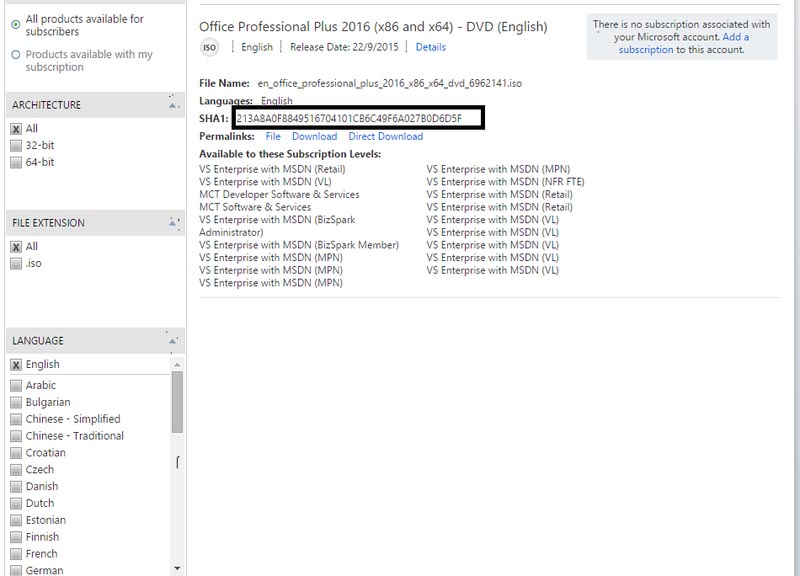Check the Danish language filter
The height and width of the screenshot is (576, 800).
click(x=16, y=487)
